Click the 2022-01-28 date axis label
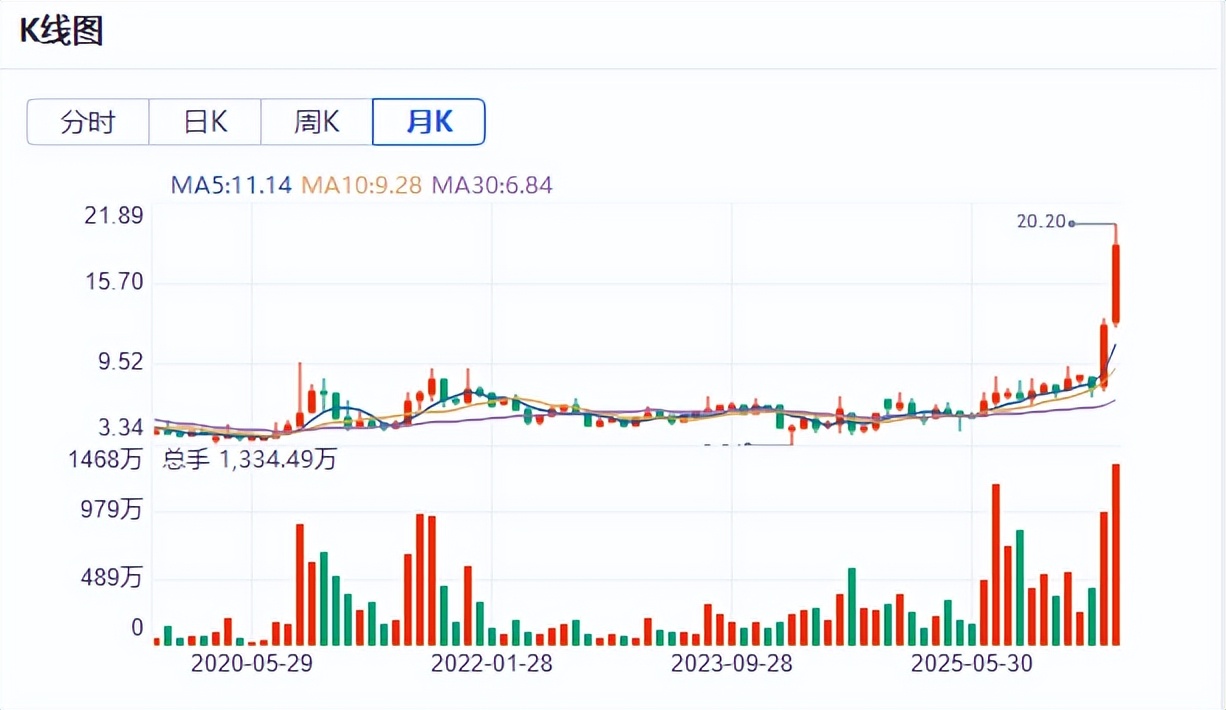1226x710 pixels. [491, 663]
